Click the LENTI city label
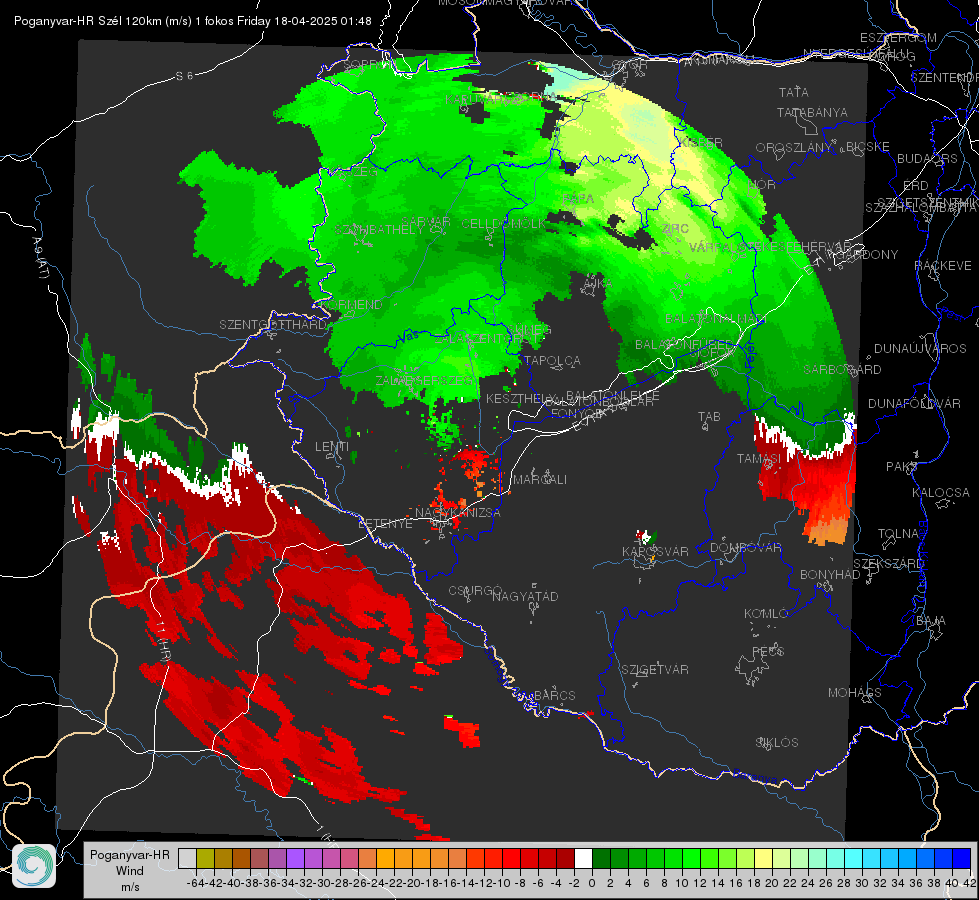The width and height of the screenshot is (979, 900). point(332,447)
